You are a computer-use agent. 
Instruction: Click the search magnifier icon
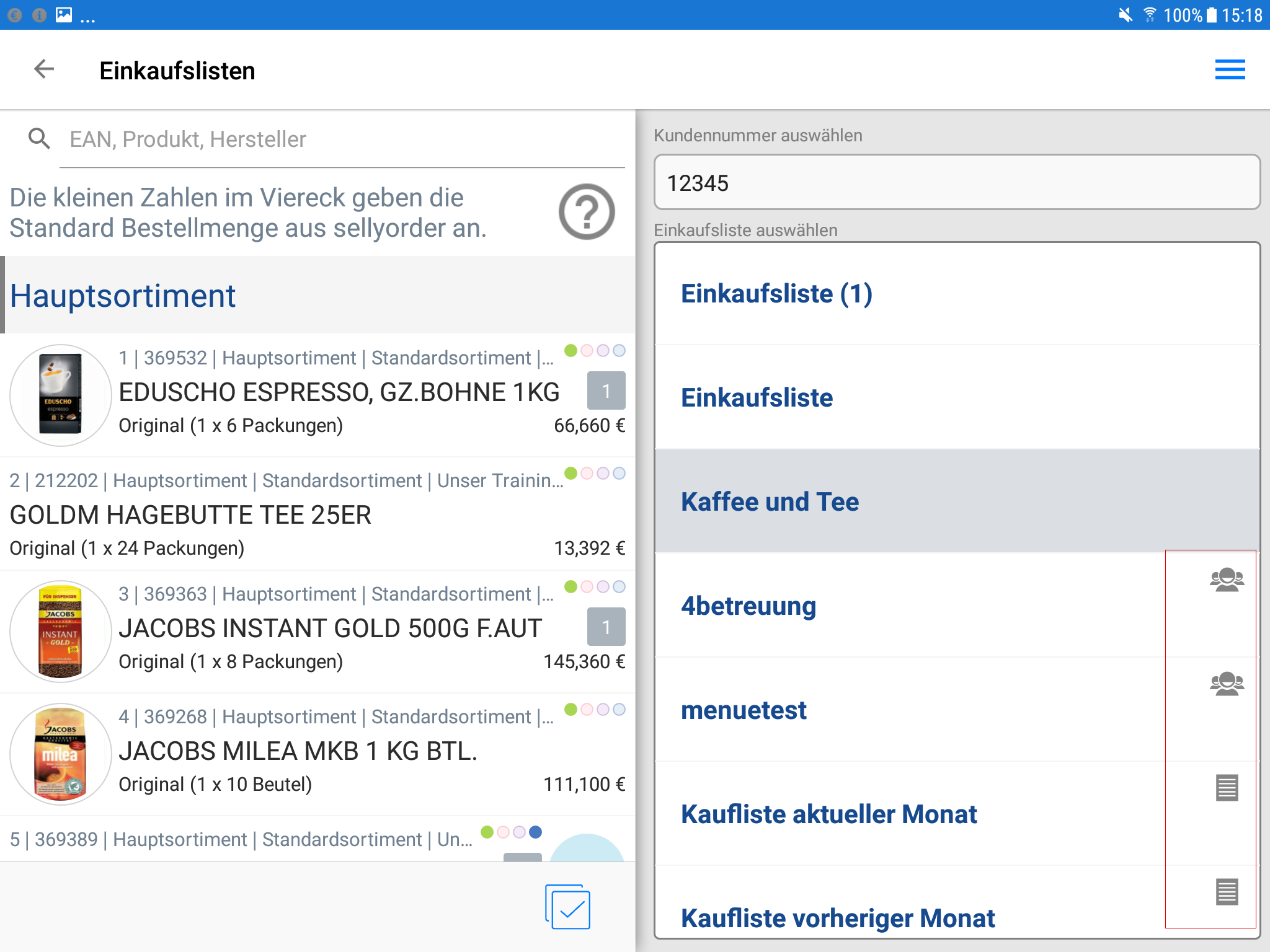coord(39,139)
